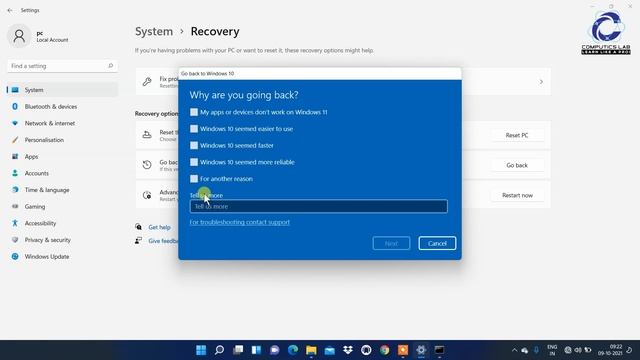This screenshot has width=640, height=360.
Task: Focus the 'Tell us more' text box
Action: [318, 207]
